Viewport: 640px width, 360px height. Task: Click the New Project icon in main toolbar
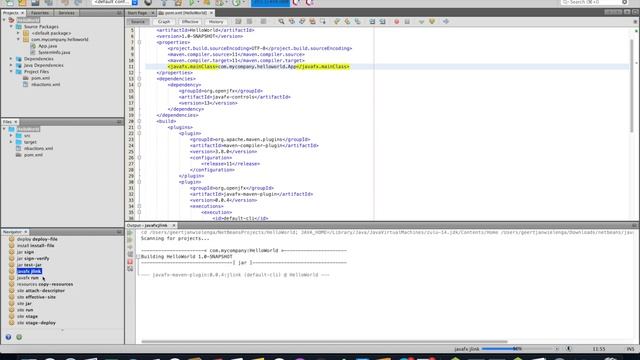(22, 2)
